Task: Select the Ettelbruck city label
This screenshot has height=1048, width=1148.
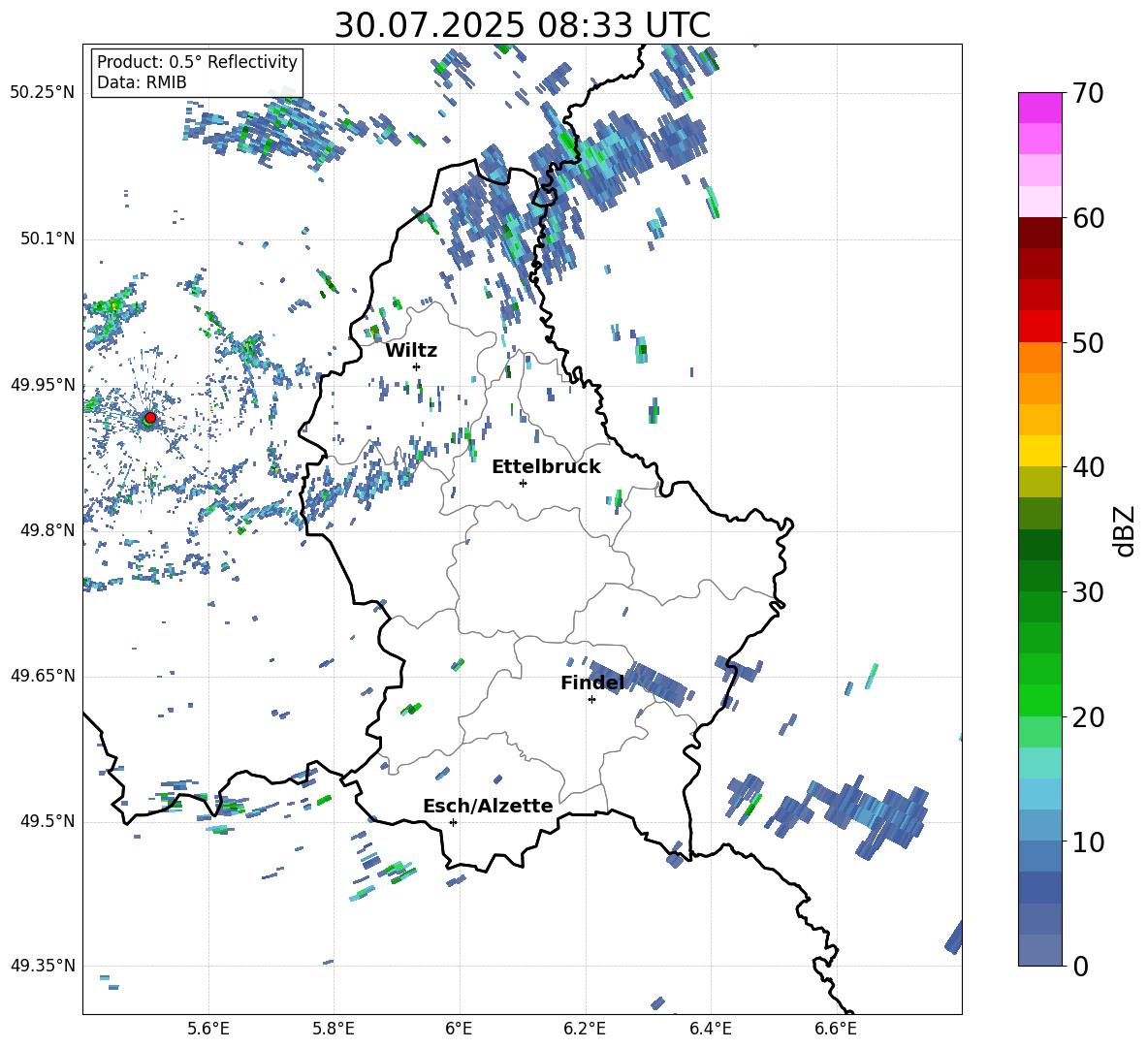Action: click(546, 467)
